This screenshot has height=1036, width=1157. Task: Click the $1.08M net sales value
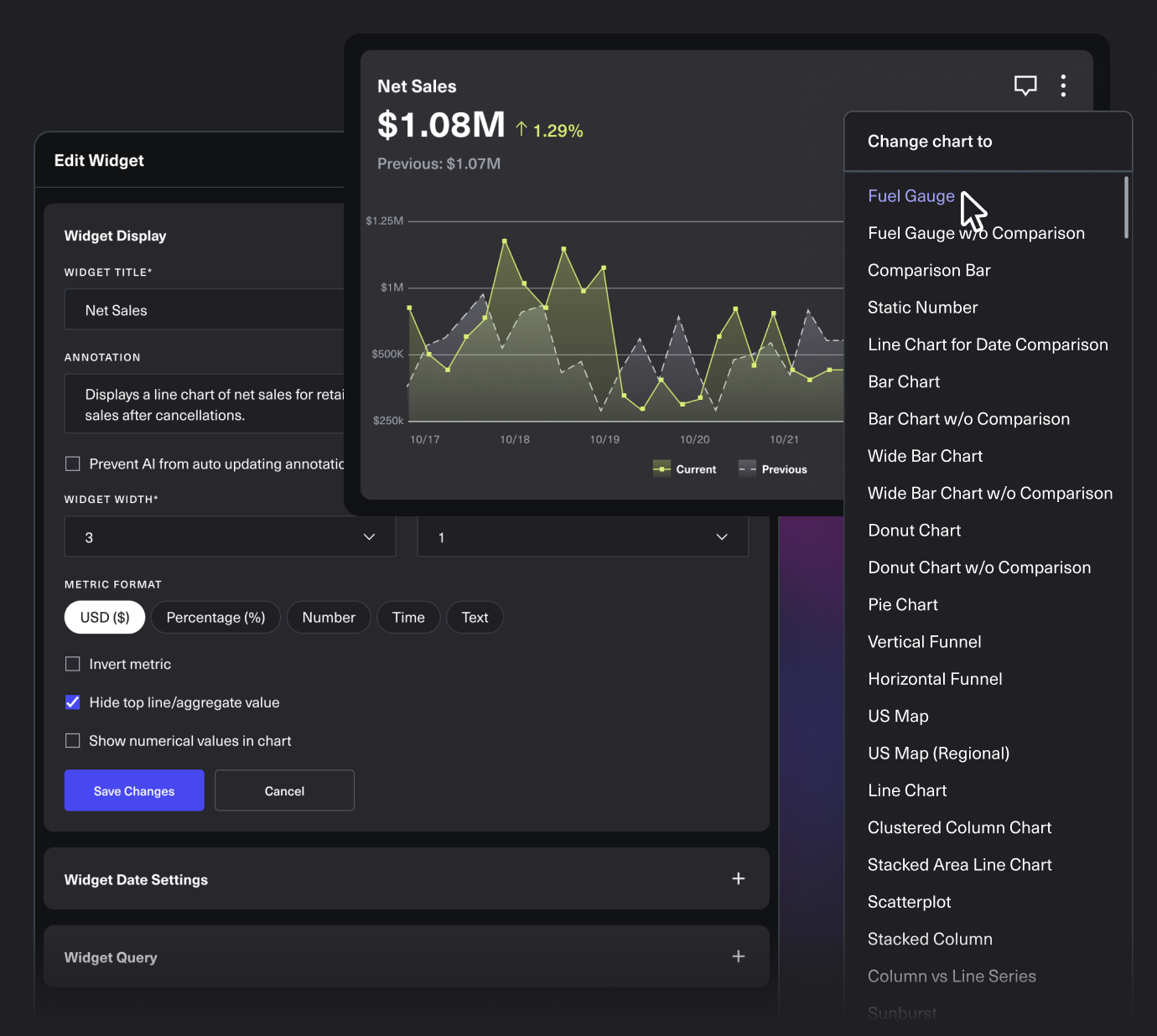pos(441,125)
